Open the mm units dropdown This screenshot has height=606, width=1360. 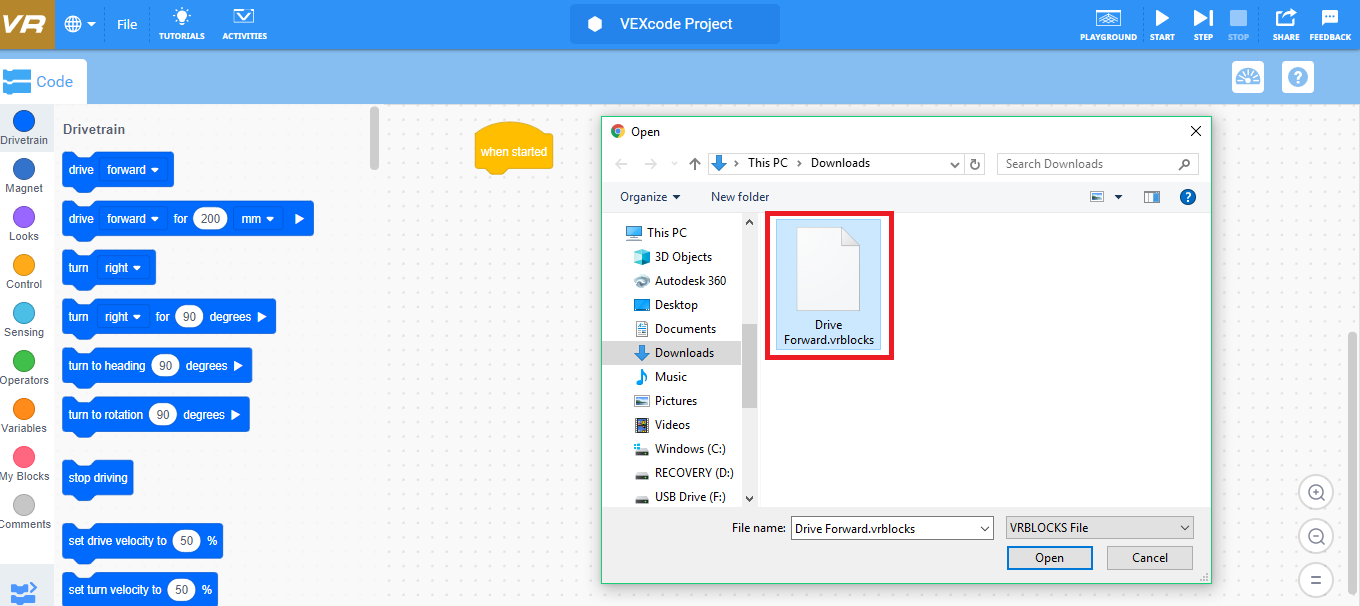[x=258, y=219]
